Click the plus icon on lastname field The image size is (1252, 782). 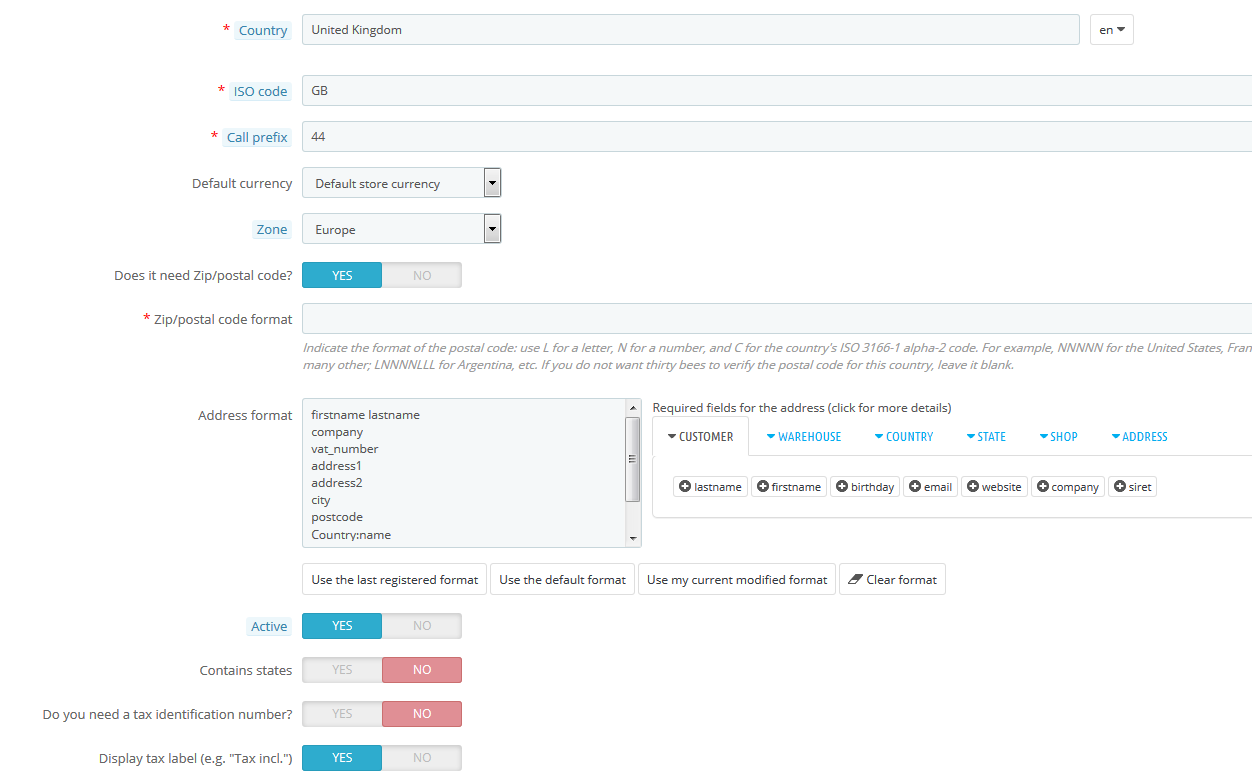point(685,487)
